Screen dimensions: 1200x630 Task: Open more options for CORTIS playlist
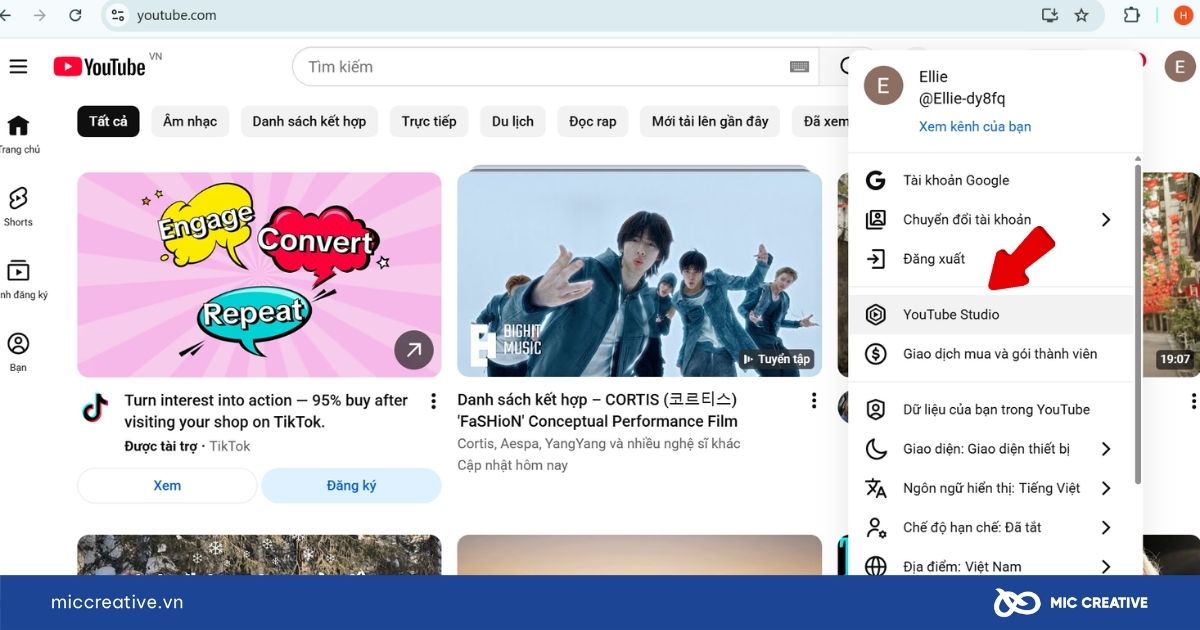point(814,401)
